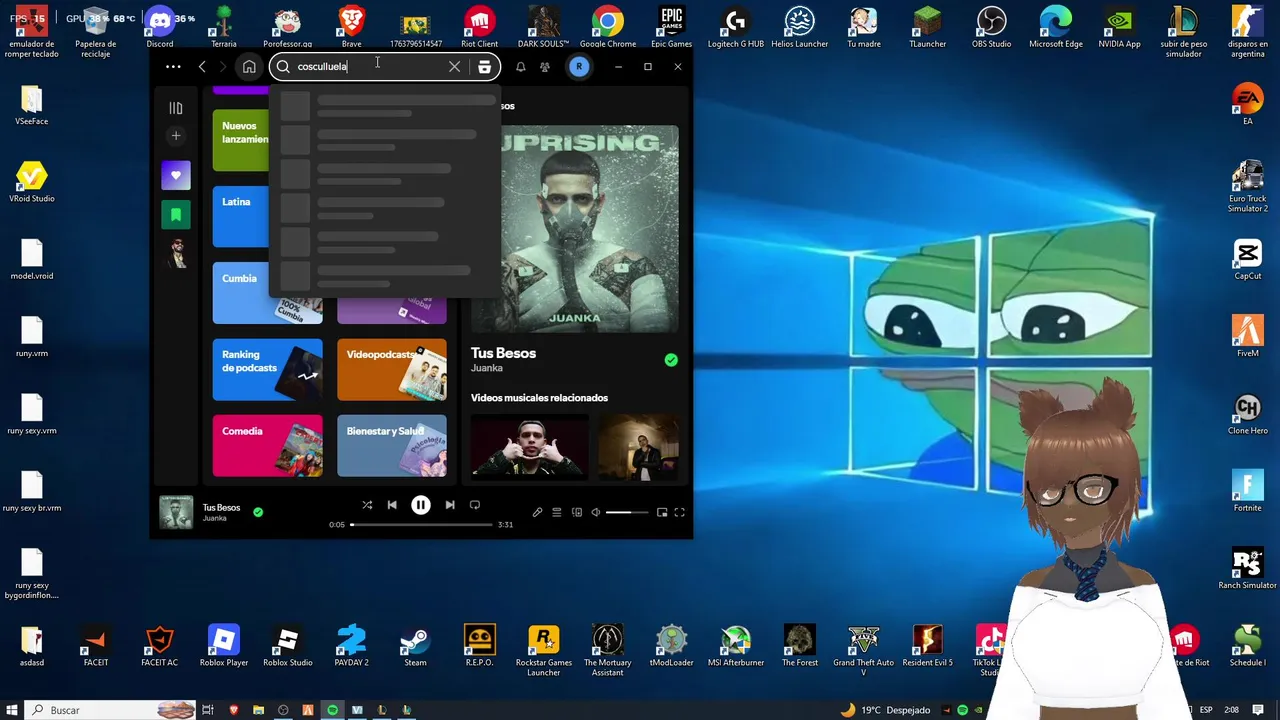Open Your Episodes green bookmark

pyautogui.click(x=176, y=214)
